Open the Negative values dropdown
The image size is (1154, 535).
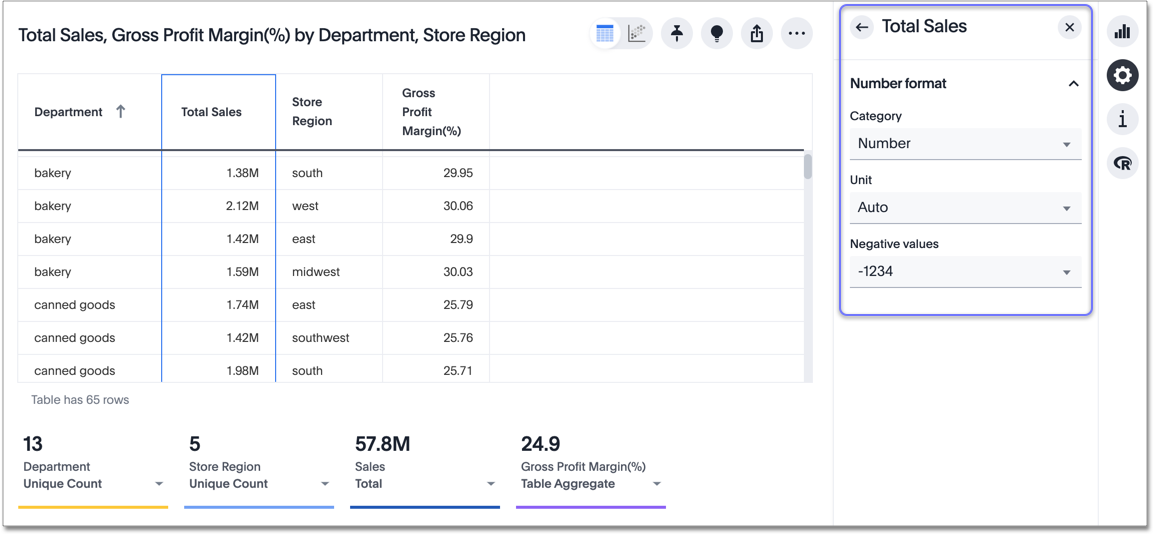965,272
